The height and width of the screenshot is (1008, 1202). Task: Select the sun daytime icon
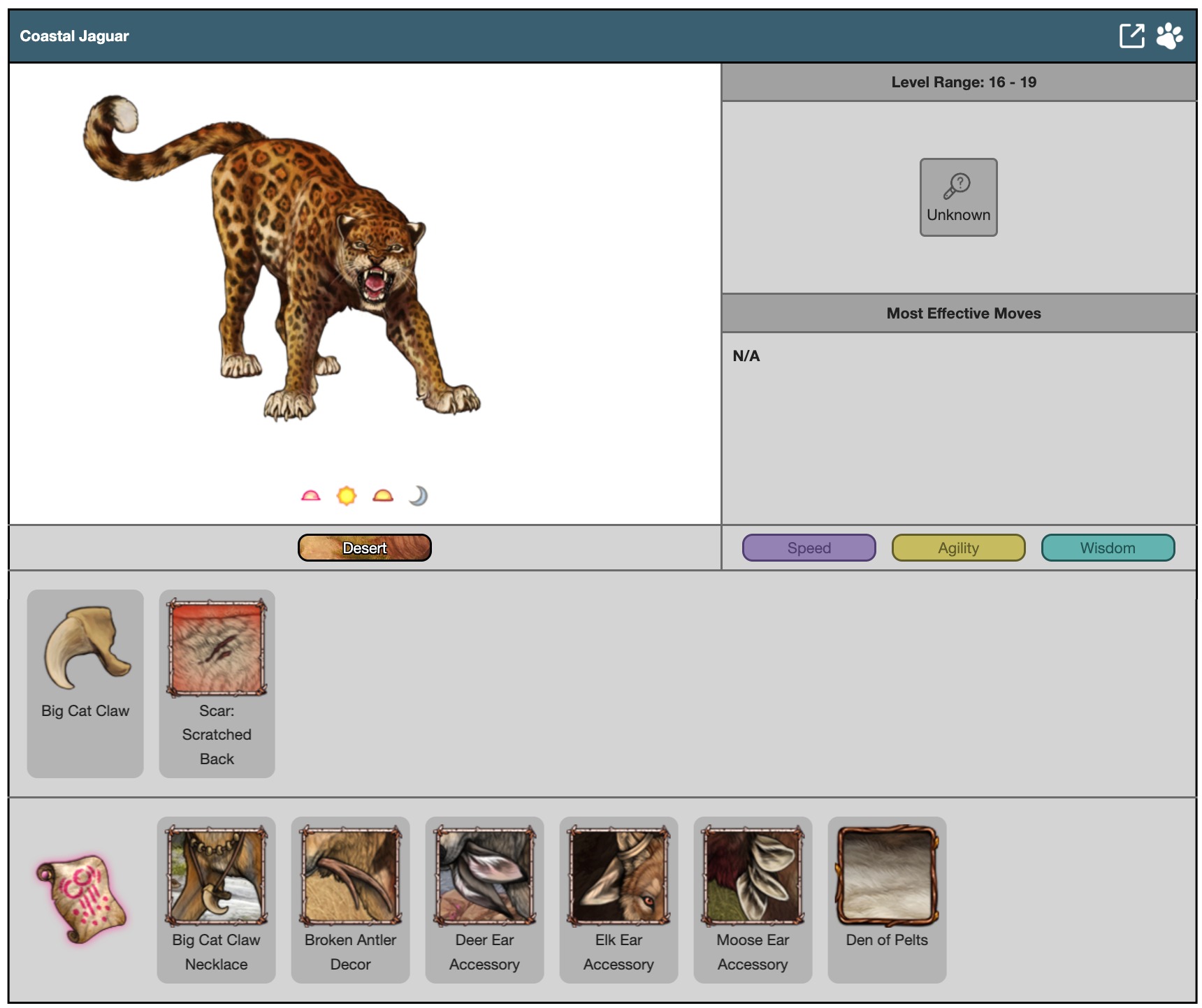click(x=347, y=496)
